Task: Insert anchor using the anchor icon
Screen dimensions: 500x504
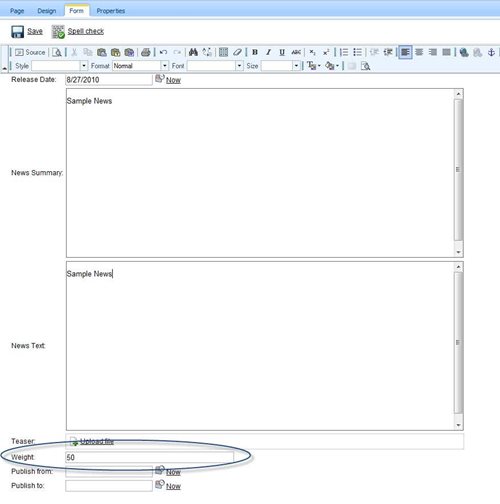Action: [491, 52]
